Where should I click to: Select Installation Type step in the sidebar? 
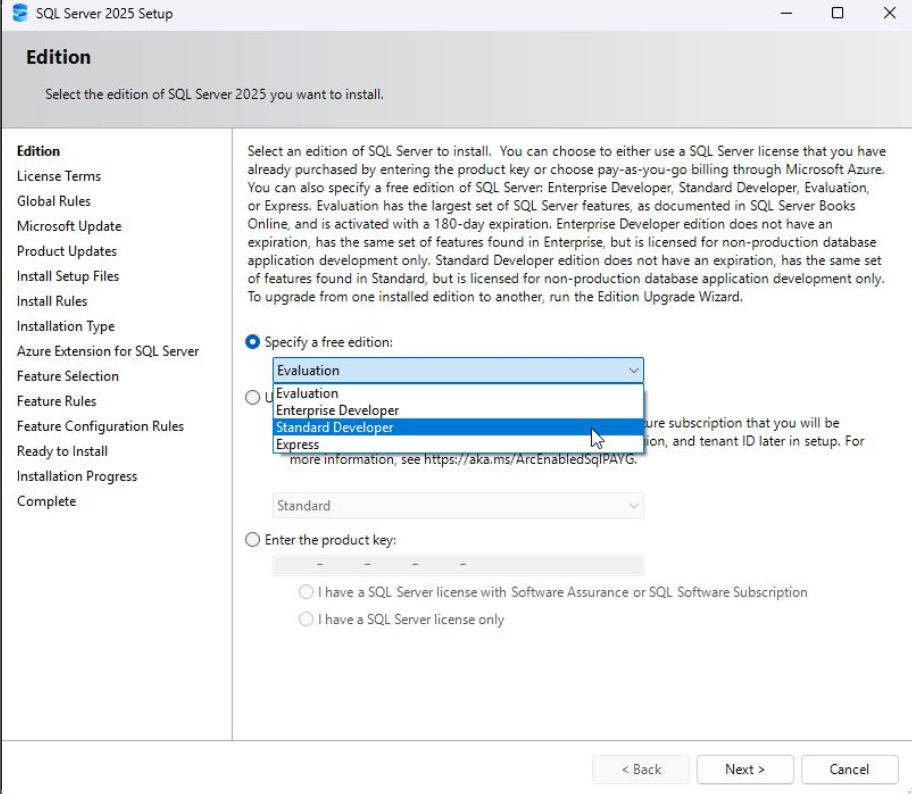click(66, 326)
